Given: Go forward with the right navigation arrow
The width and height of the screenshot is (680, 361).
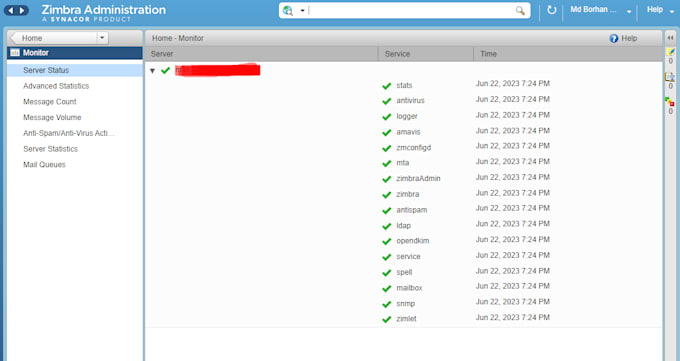Looking at the screenshot, I should point(22,10).
